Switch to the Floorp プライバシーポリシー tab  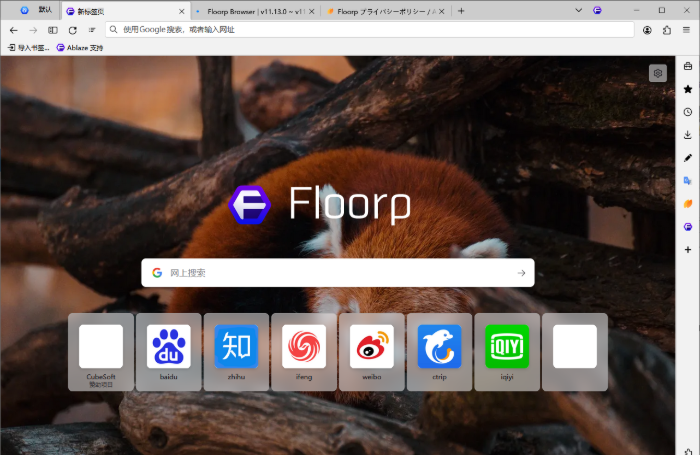(385, 12)
